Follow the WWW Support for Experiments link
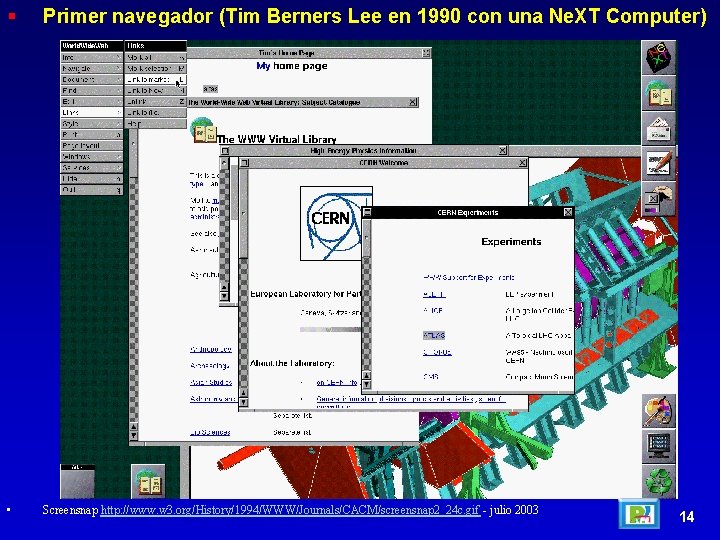Viewport: 720px width, 540px height. point(468,277)
